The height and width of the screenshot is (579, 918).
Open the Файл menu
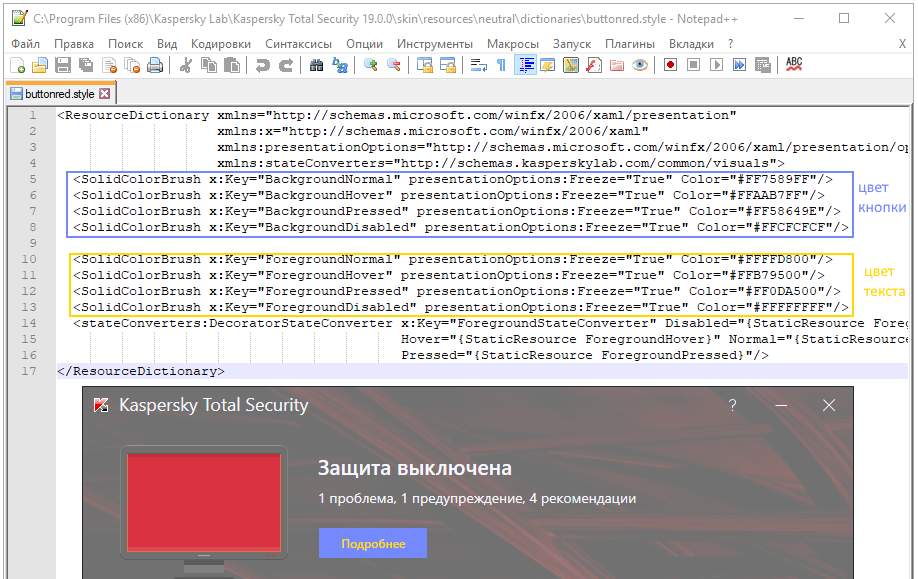pos(26,44)
